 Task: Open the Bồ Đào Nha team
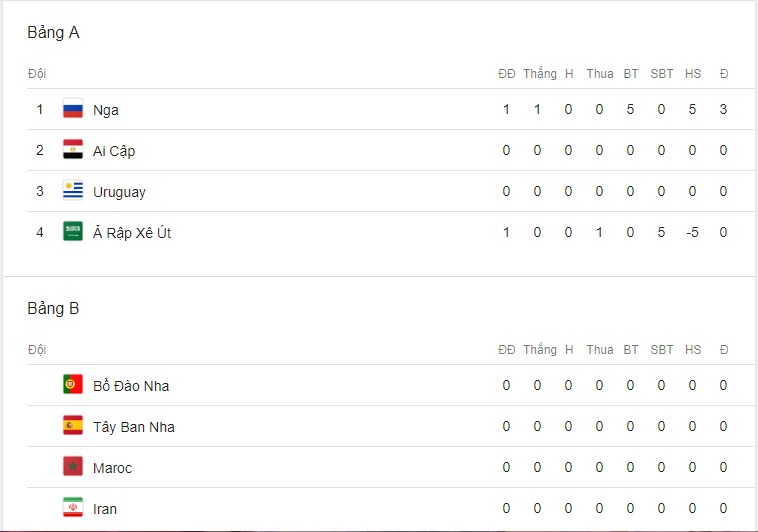(x=131, y=385)
